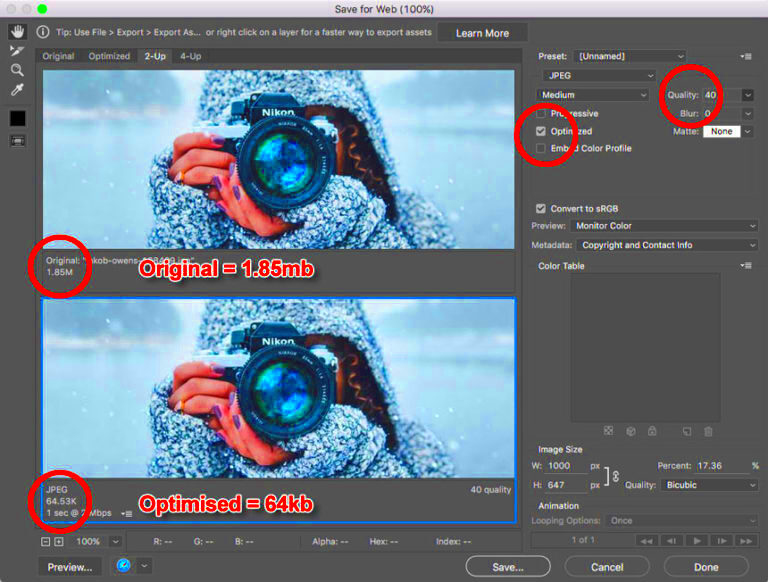Click the image width 1000 field

pyautogui.click(x=566, y=466)
